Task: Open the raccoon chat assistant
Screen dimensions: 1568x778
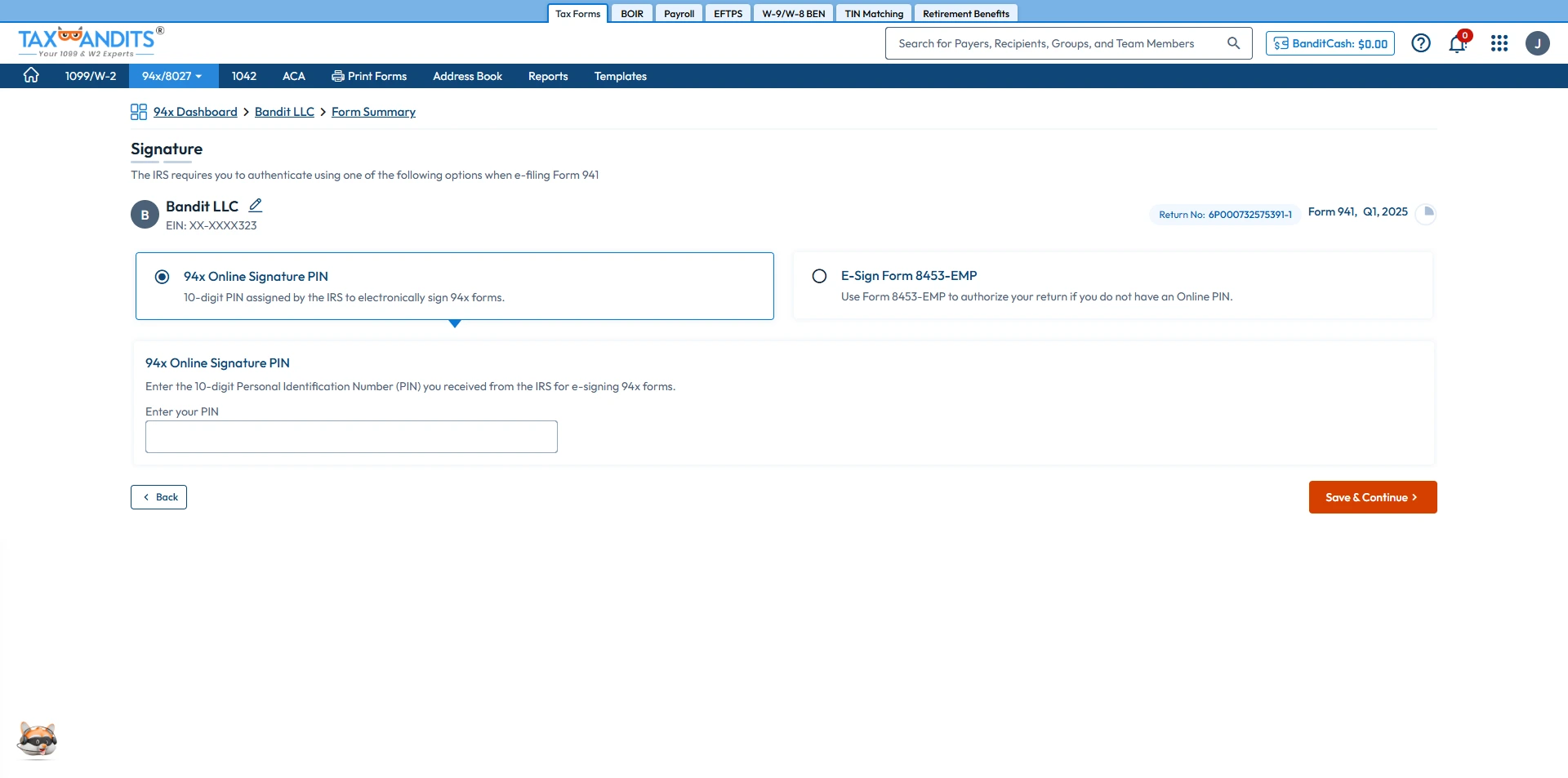Action: click(x=38, y=740)
